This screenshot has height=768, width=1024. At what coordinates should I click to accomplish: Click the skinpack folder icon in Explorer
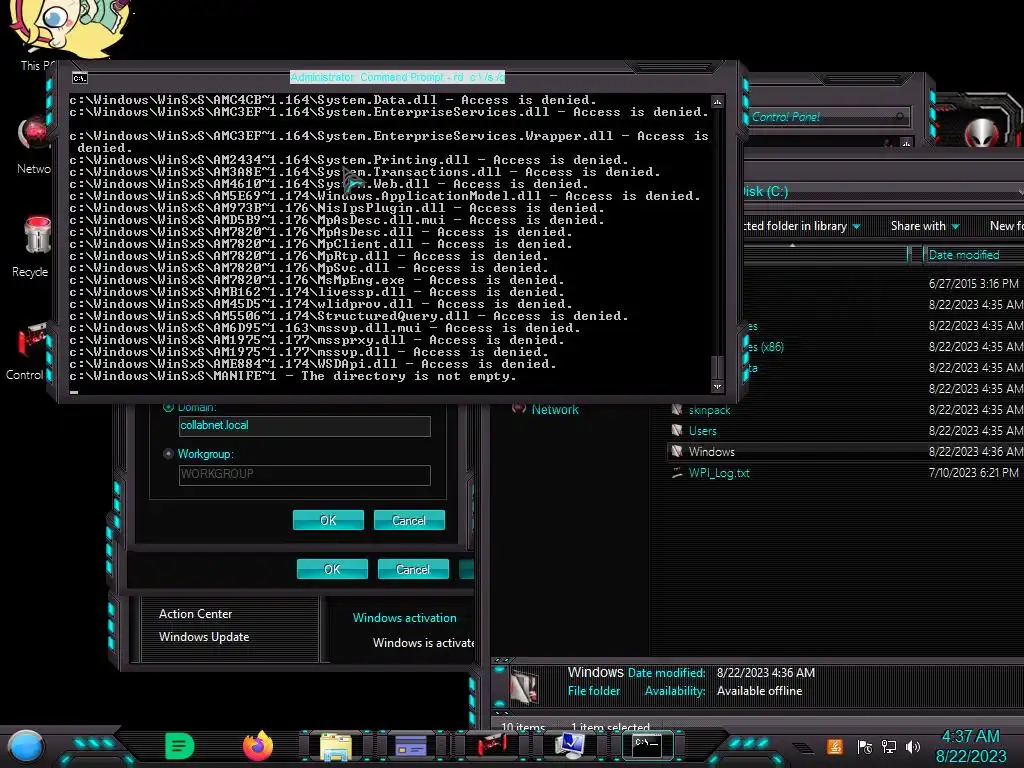[677, 410]
